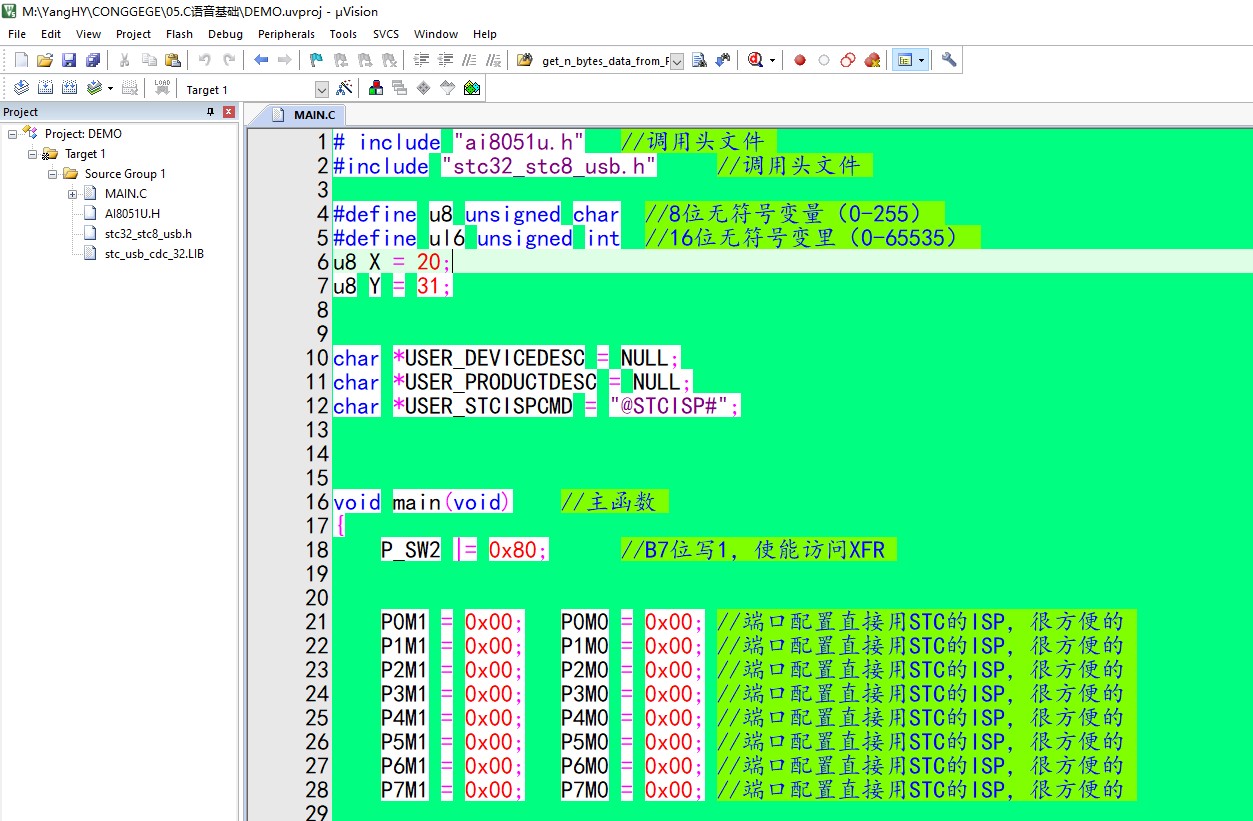Pin the Project panel with pushpin

coord(210,112)
